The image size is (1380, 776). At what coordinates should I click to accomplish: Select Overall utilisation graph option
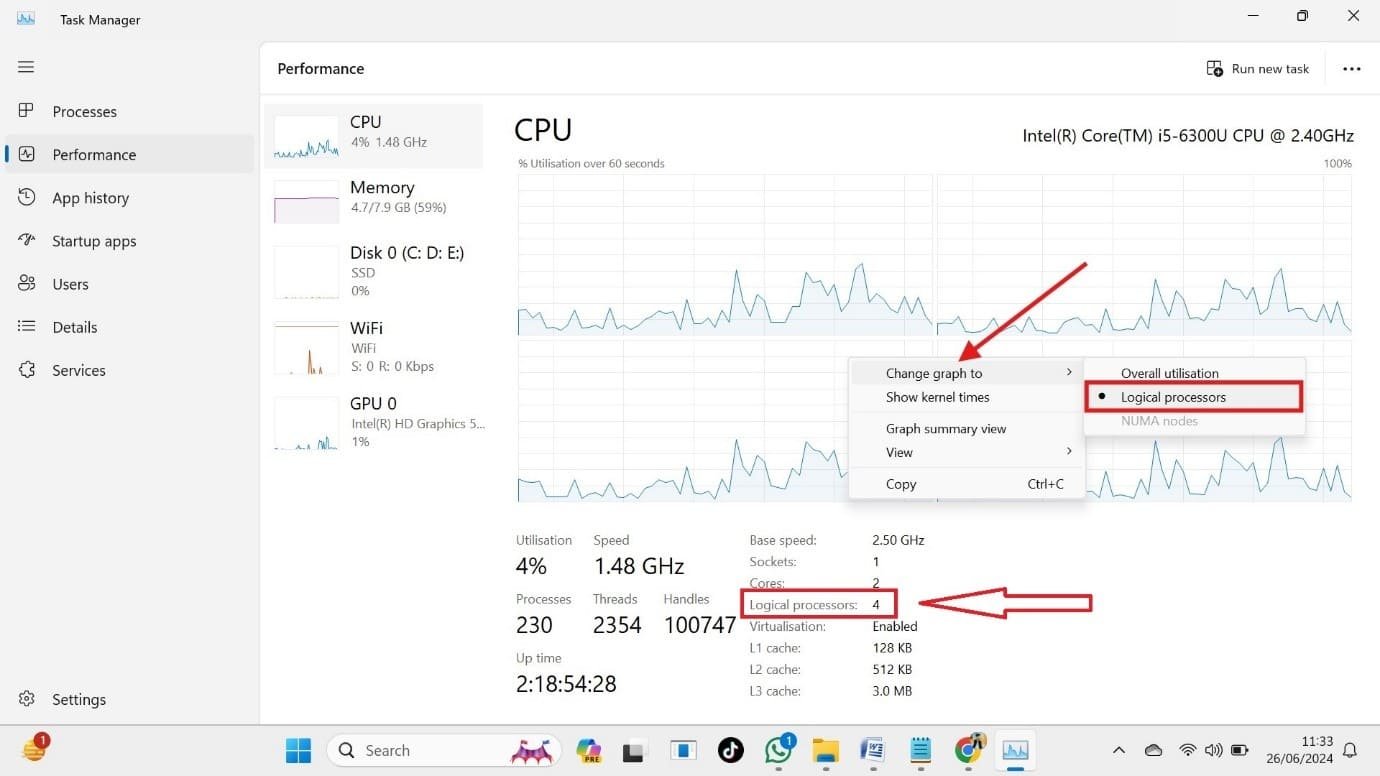click(x=1170, y=372)
